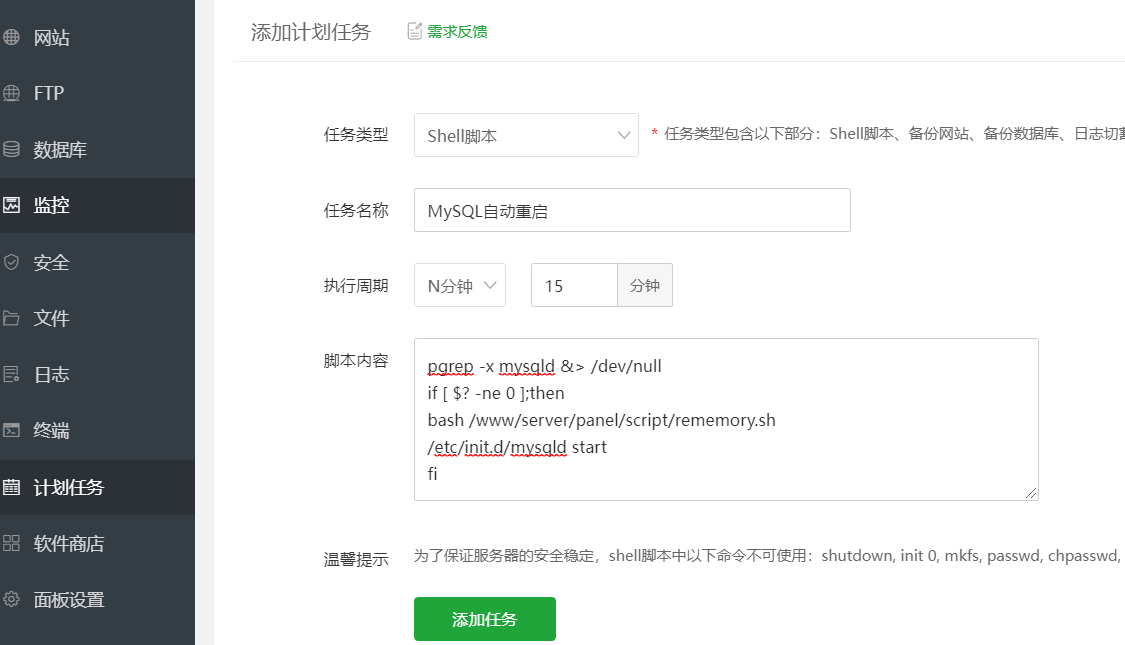Click the 软件商店 grid icon

[x=11, y=543]
